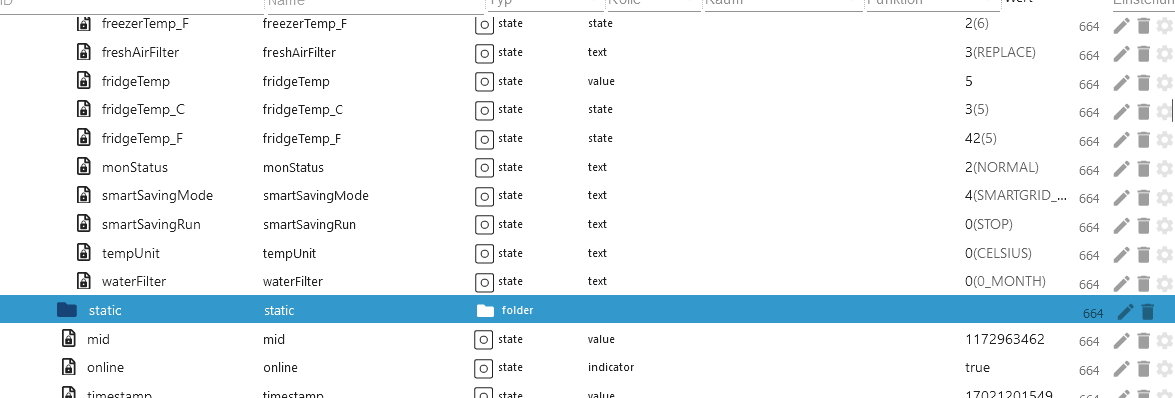Open settings gear for mid

(x=1164, y=341)
